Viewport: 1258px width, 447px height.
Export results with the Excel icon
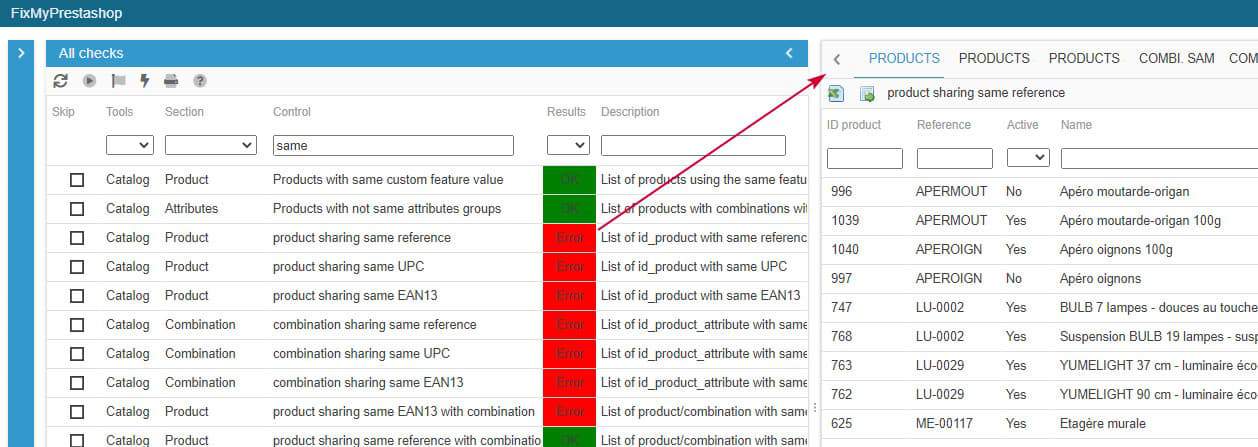[x=837, y=93]
